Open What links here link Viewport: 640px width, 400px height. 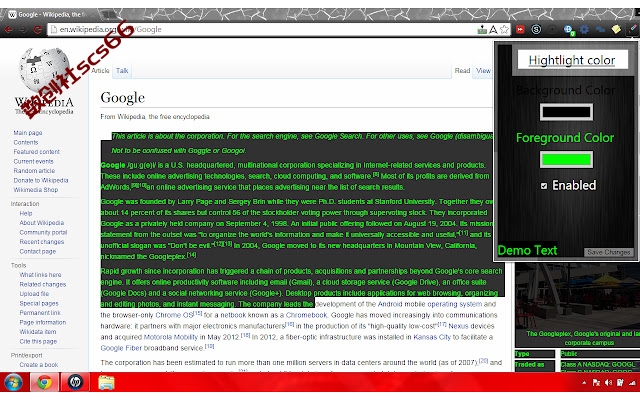pyautogui.click(x=40, y=275)
